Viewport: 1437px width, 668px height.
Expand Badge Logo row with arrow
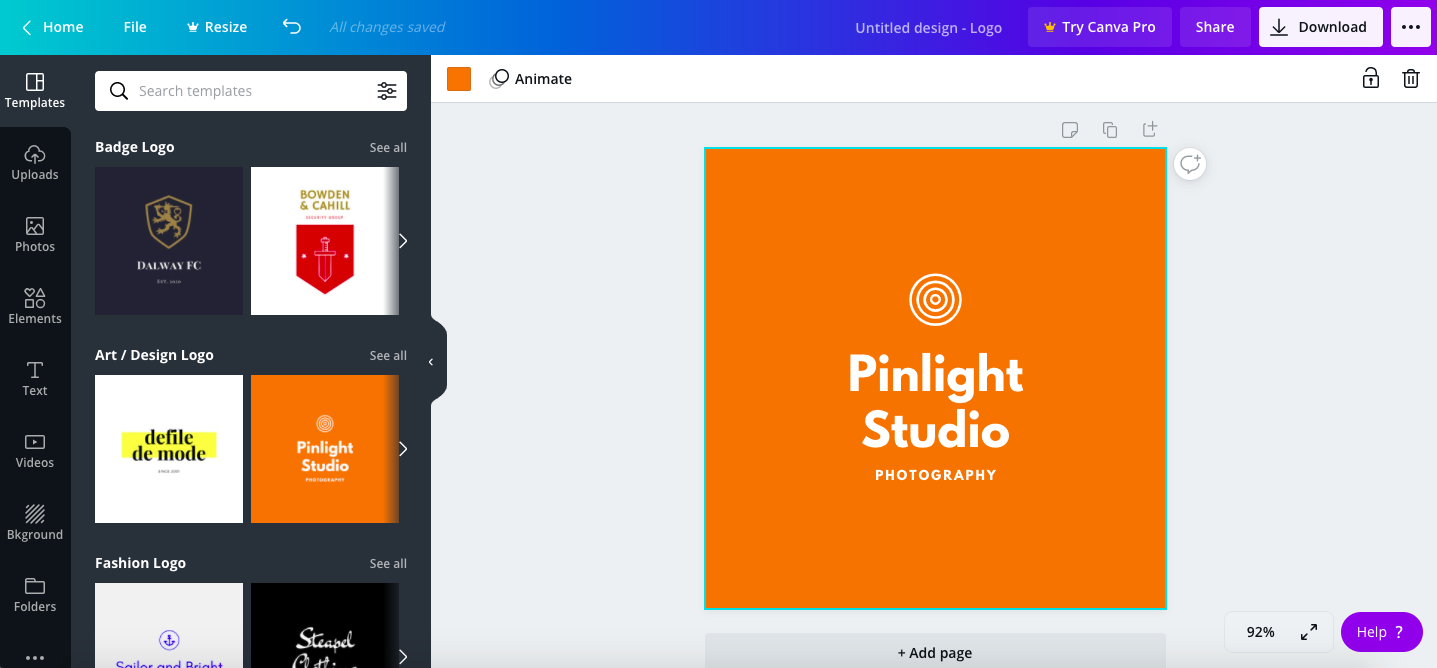[403, 241]
